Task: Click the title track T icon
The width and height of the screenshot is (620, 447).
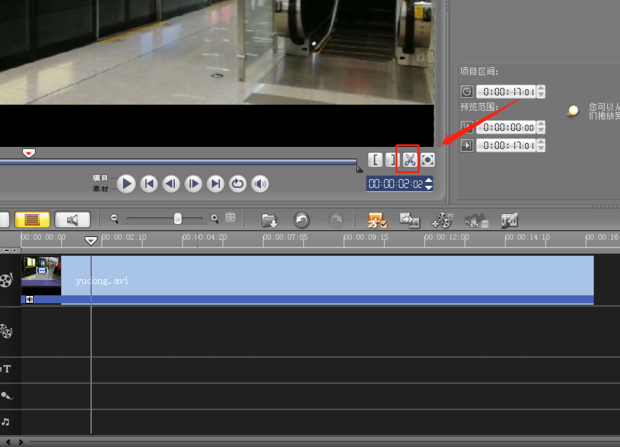Action: (x=6, y=369)
